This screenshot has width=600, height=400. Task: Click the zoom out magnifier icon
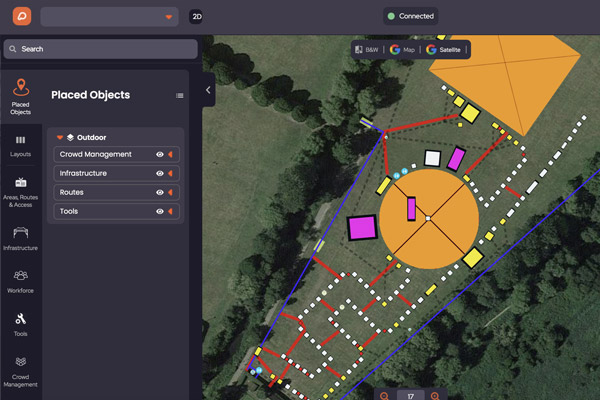(x=385, y=396)
